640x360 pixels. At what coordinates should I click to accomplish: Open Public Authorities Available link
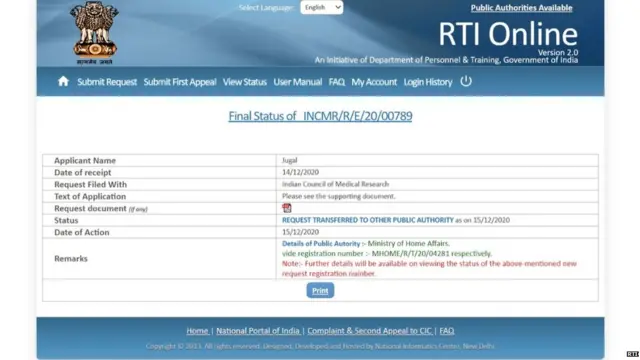(521, 8)
